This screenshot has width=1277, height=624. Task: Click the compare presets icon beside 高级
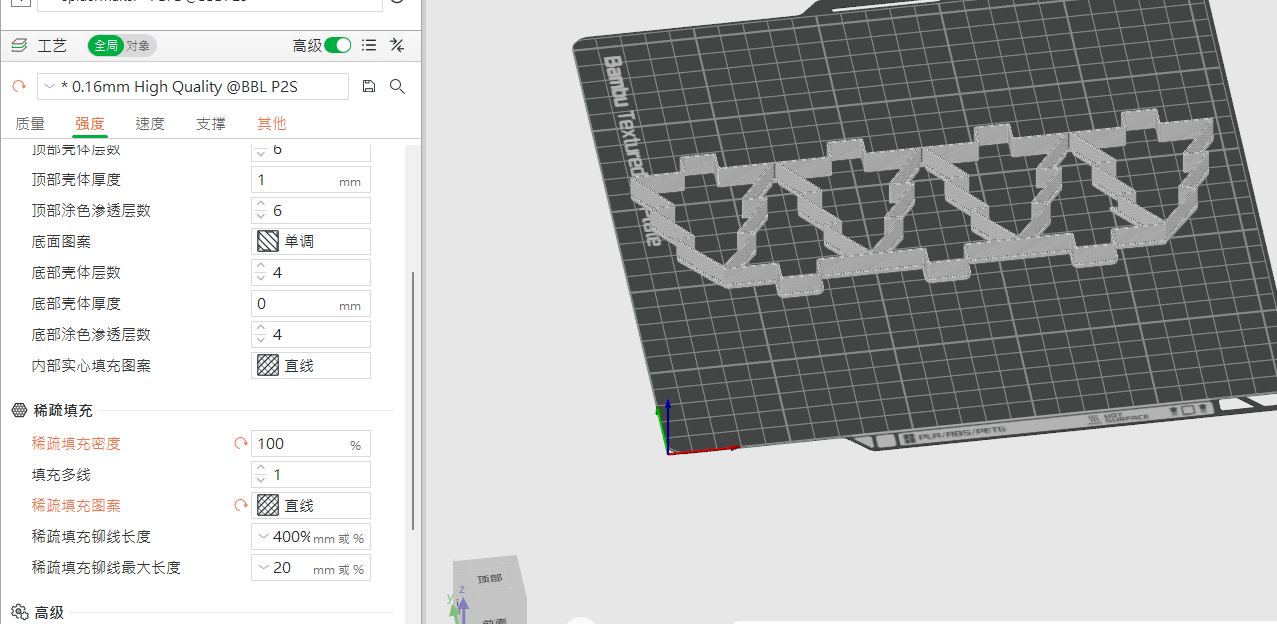(x=397, y=45)
